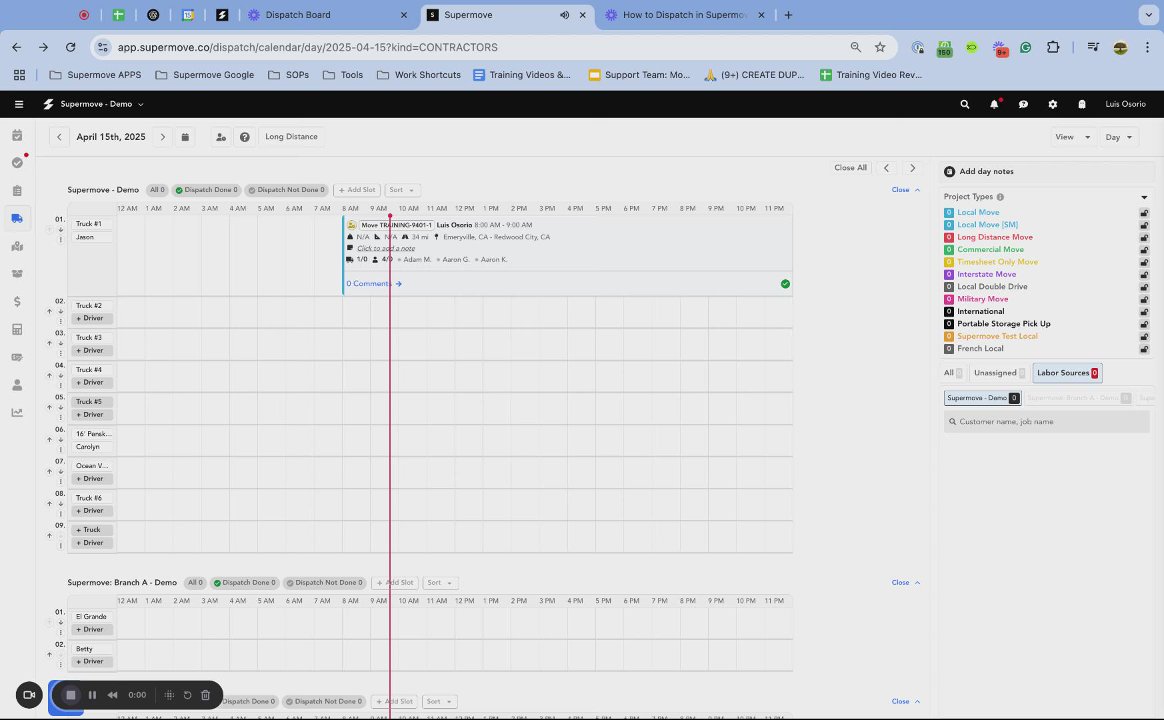Viewport: 1164px width, 720px height.
Task: Click the help question mark icon
Action: click(244, 137)
